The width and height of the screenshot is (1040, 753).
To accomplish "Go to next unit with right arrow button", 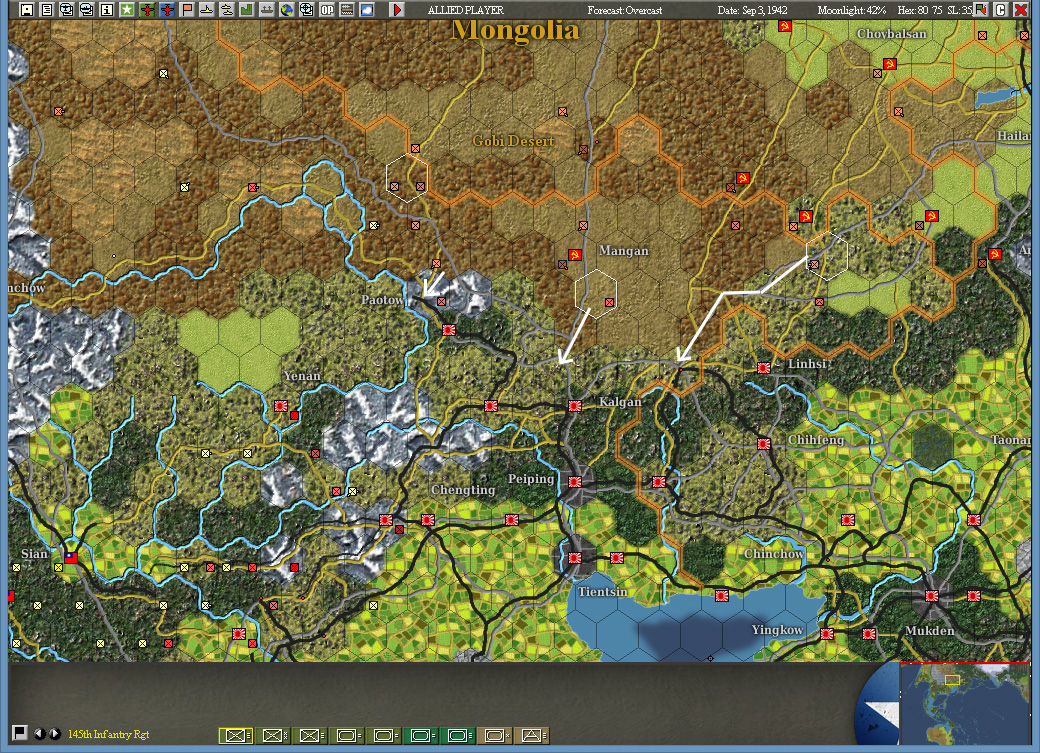I will click(56, 734).
